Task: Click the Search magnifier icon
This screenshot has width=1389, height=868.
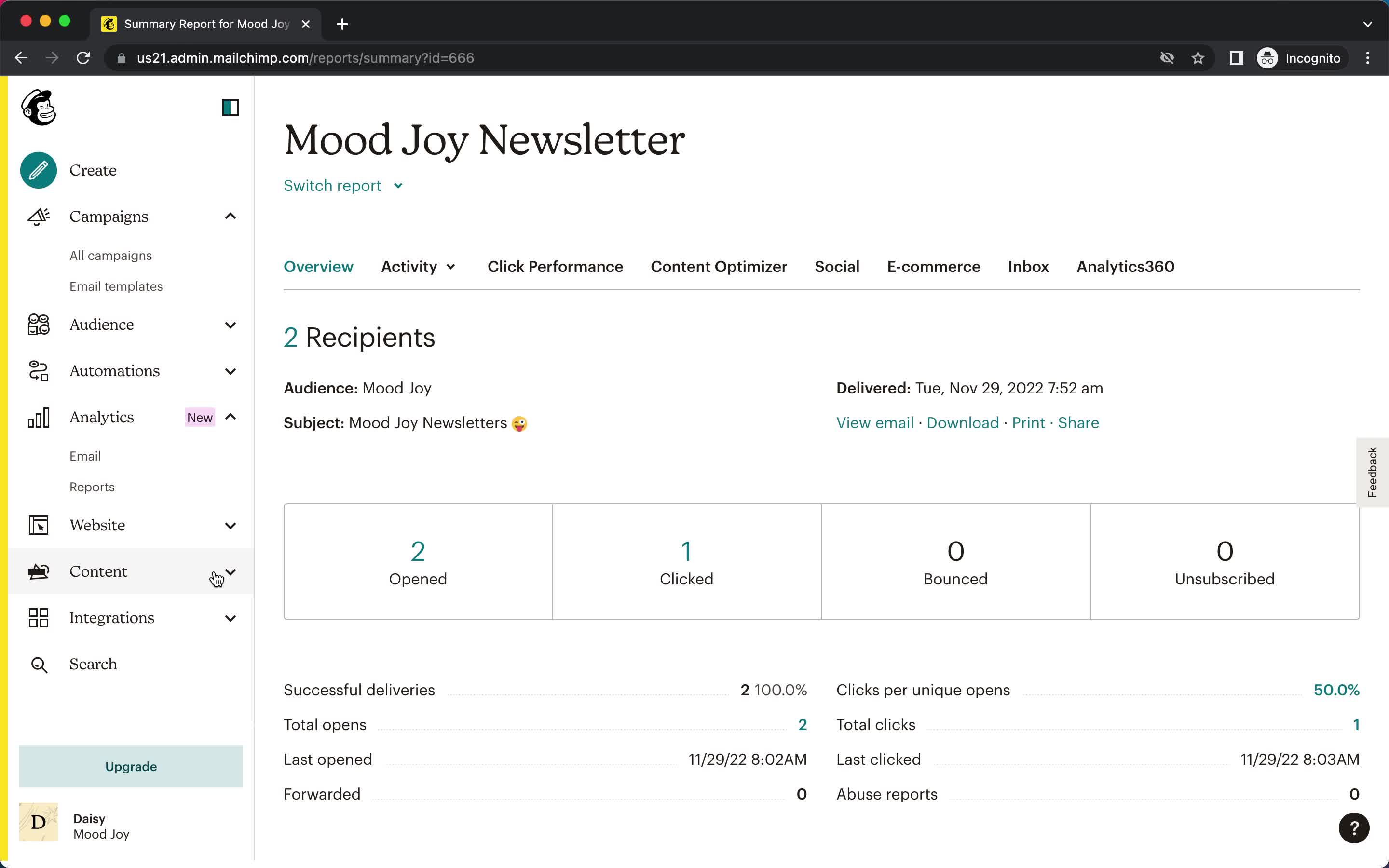Action: click(39, 664)
